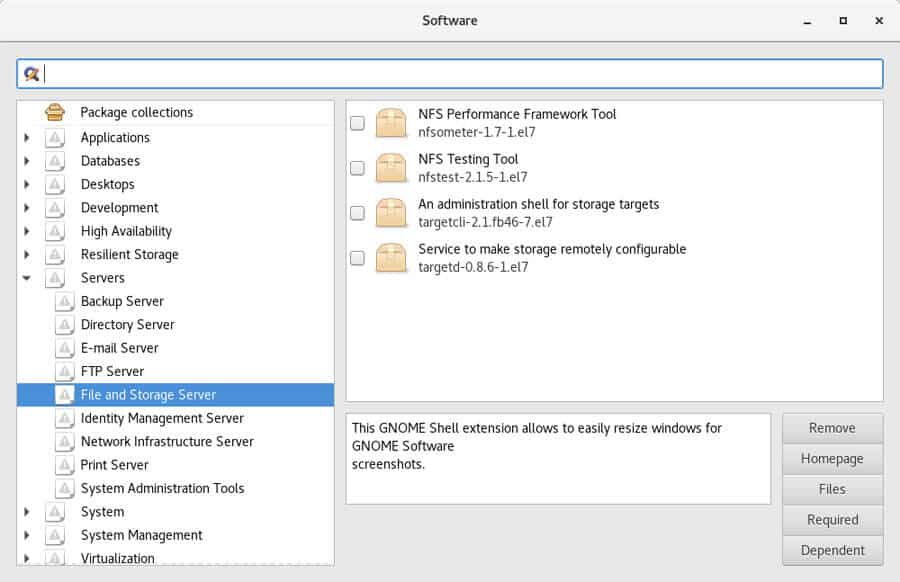This screenshot has width=900, height=582.
Task: Click the Development category icon
Action: click(x=55, y=208)
